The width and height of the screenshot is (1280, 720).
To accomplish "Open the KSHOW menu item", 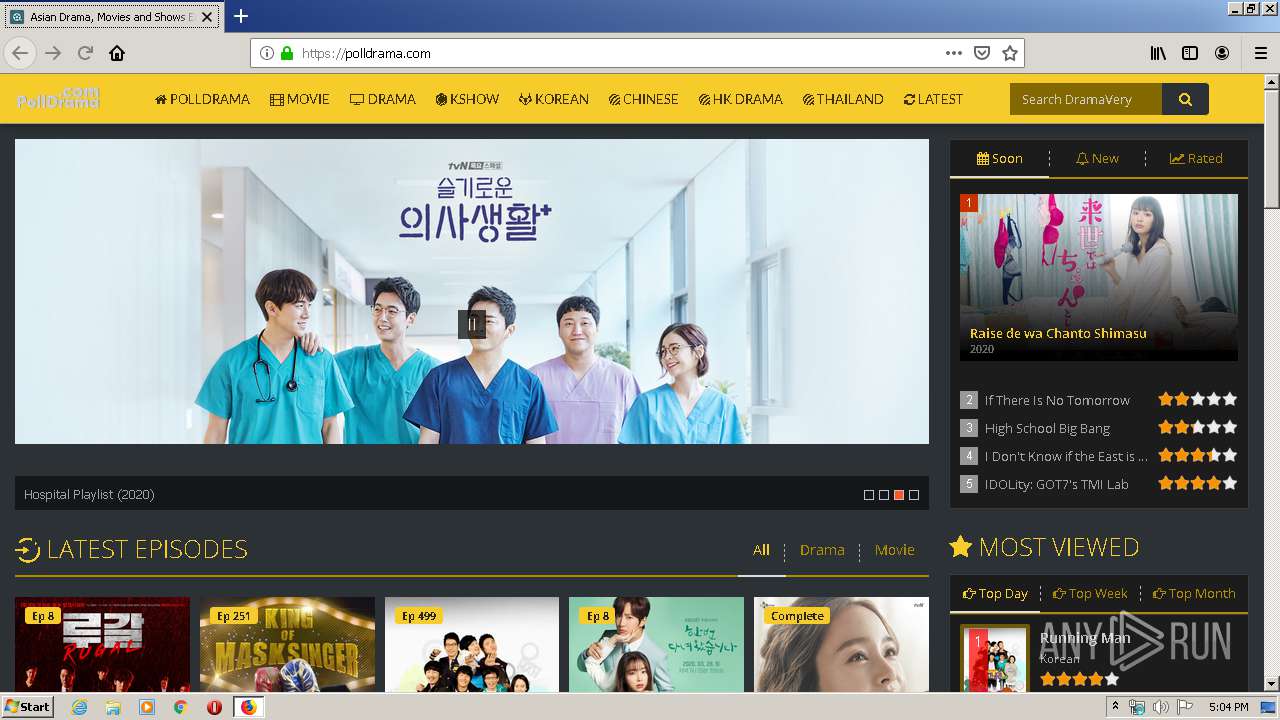I will (467, 99).
